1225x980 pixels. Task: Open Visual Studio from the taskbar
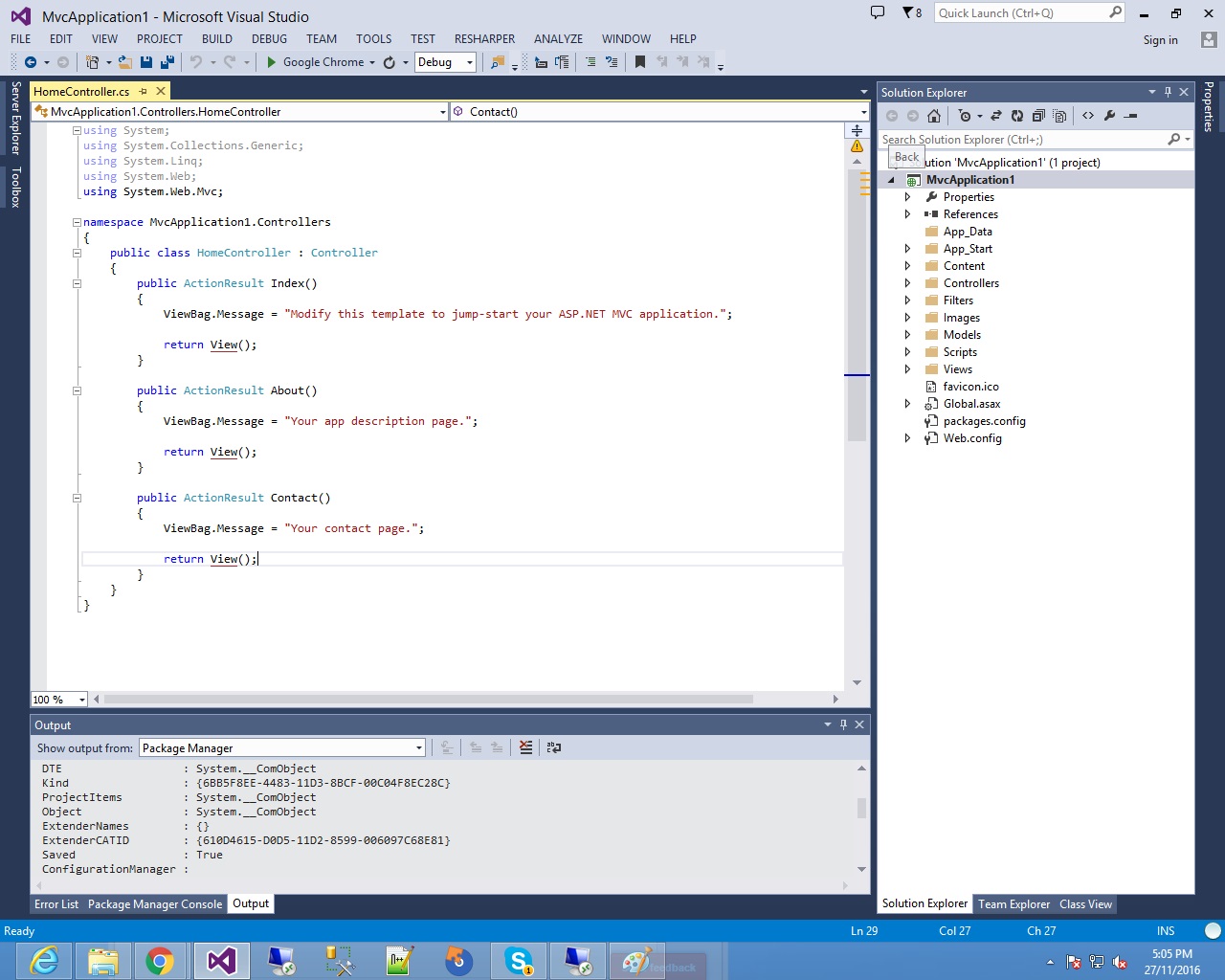tap(221, 962)
